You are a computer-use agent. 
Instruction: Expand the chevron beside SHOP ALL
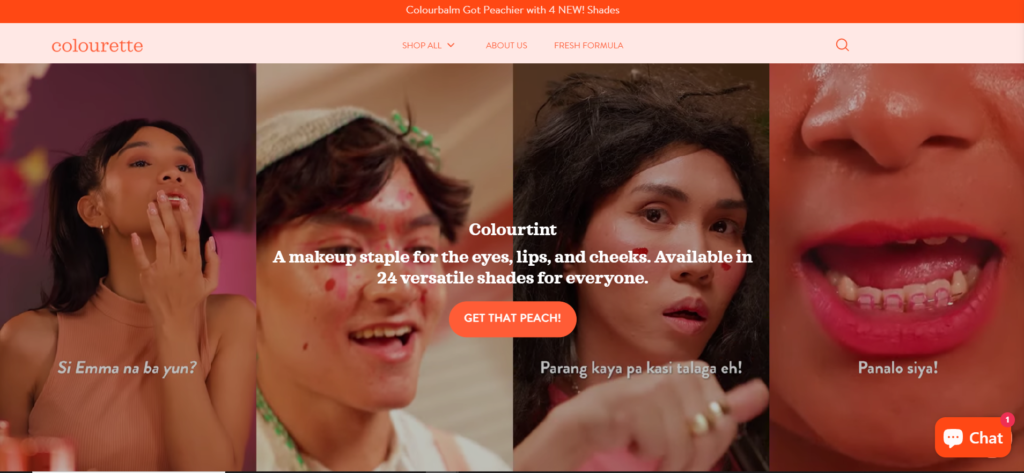click(451, 45)
